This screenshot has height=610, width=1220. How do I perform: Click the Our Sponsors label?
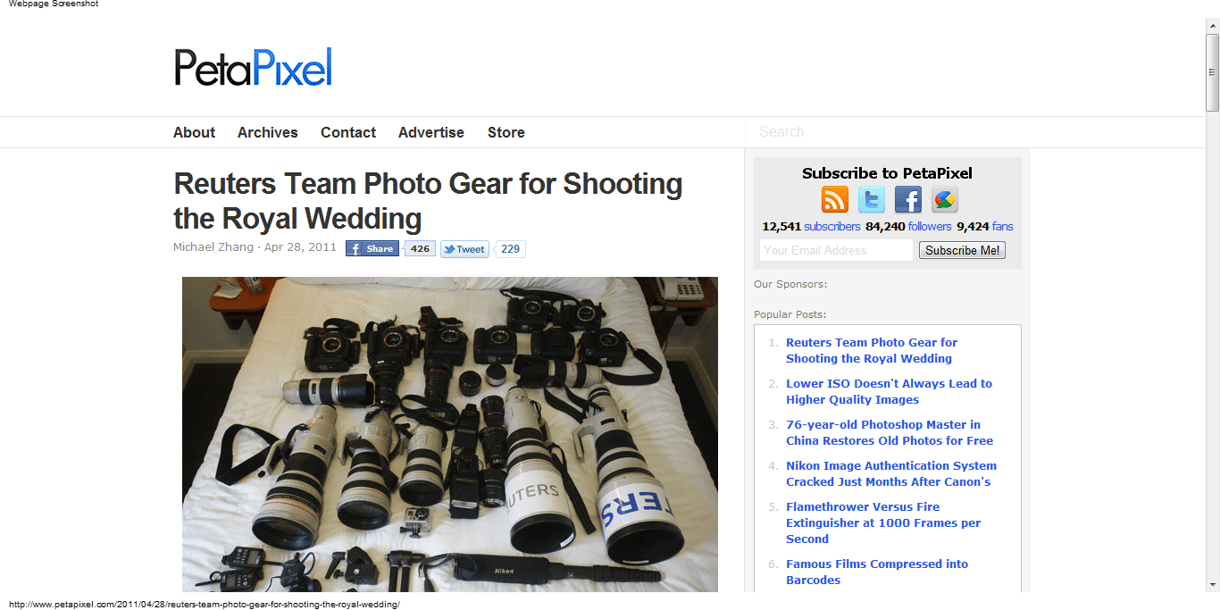tap(790, 284)
